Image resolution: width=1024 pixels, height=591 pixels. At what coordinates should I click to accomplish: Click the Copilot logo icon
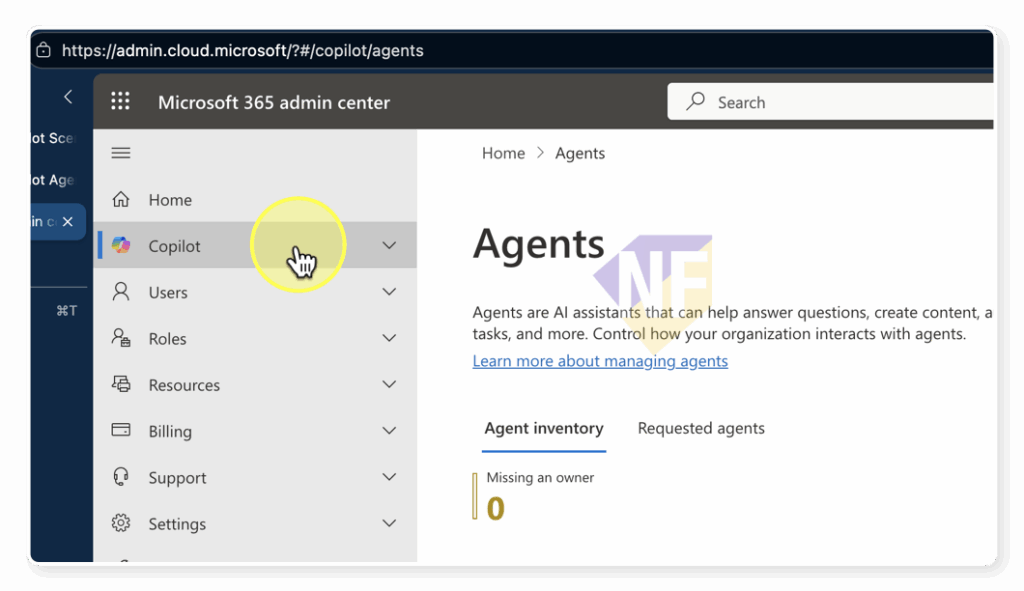click(121, 246)
